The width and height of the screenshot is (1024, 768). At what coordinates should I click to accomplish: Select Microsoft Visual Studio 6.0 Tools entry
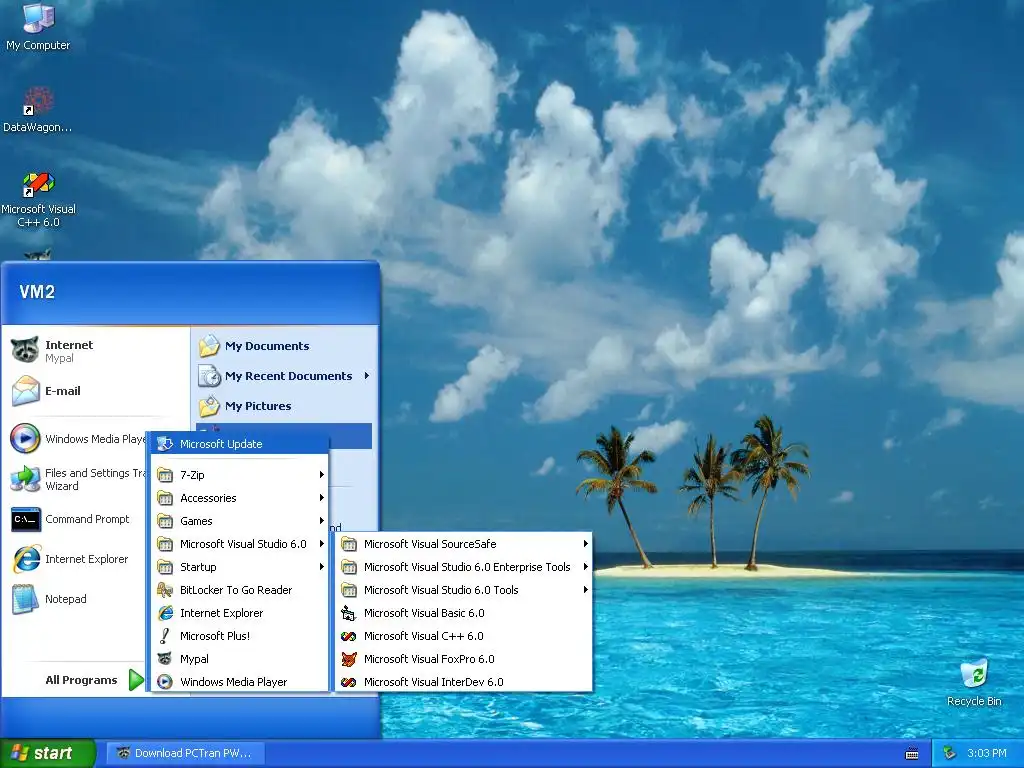pos(463,590)
